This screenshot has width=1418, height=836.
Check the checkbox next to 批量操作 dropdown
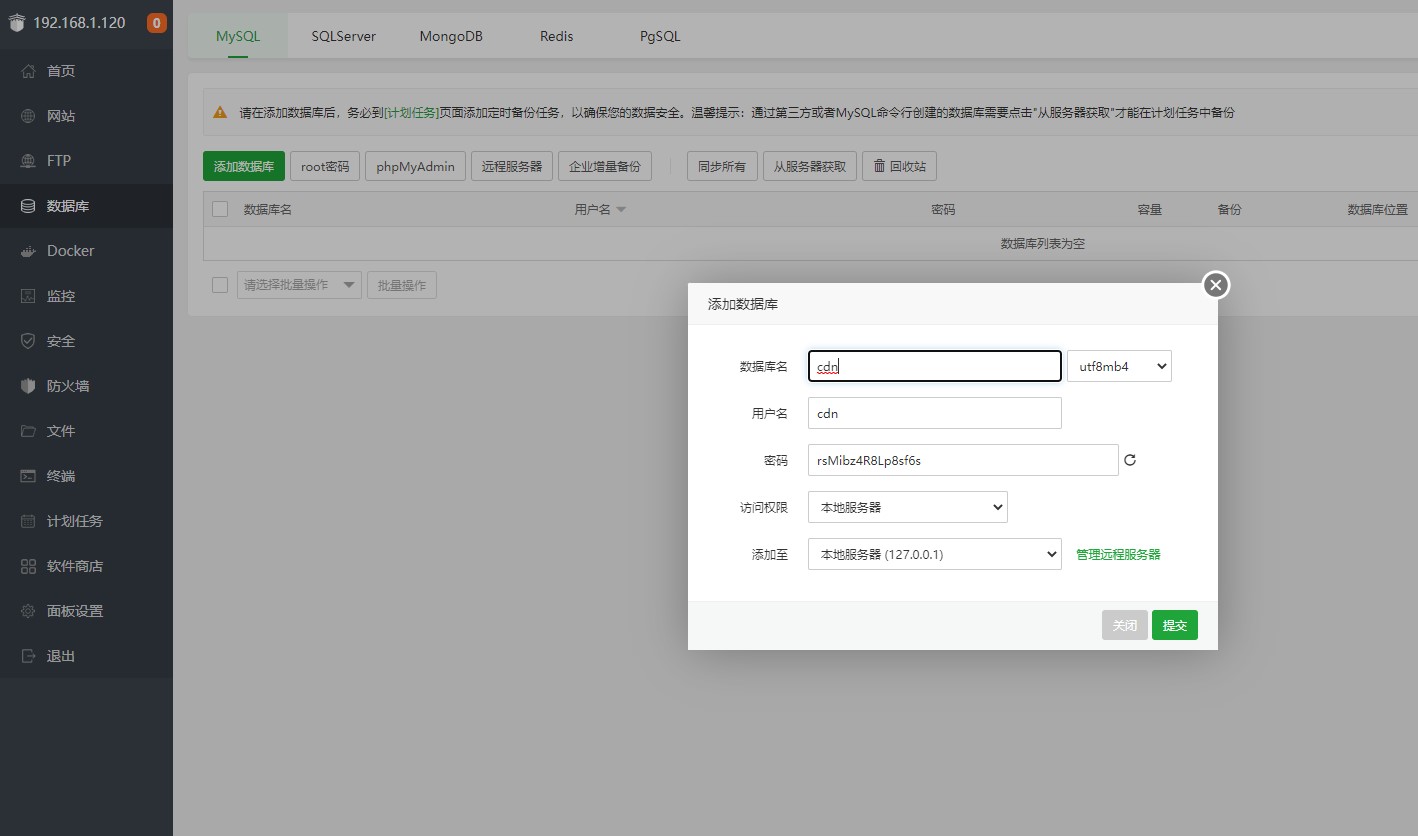[220, 284]
